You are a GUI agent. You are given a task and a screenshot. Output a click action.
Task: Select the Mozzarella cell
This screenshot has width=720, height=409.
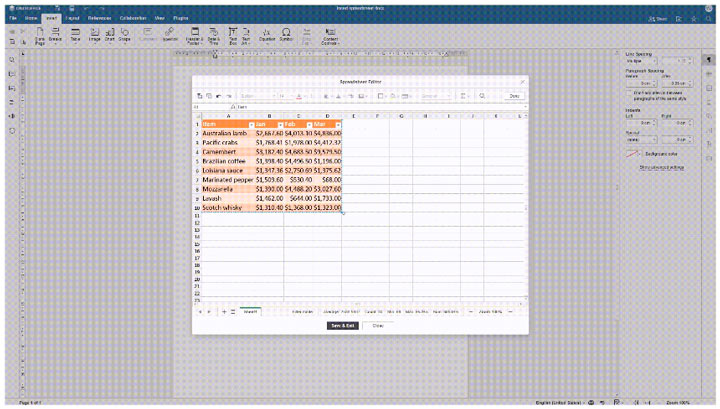pos(228,189)
